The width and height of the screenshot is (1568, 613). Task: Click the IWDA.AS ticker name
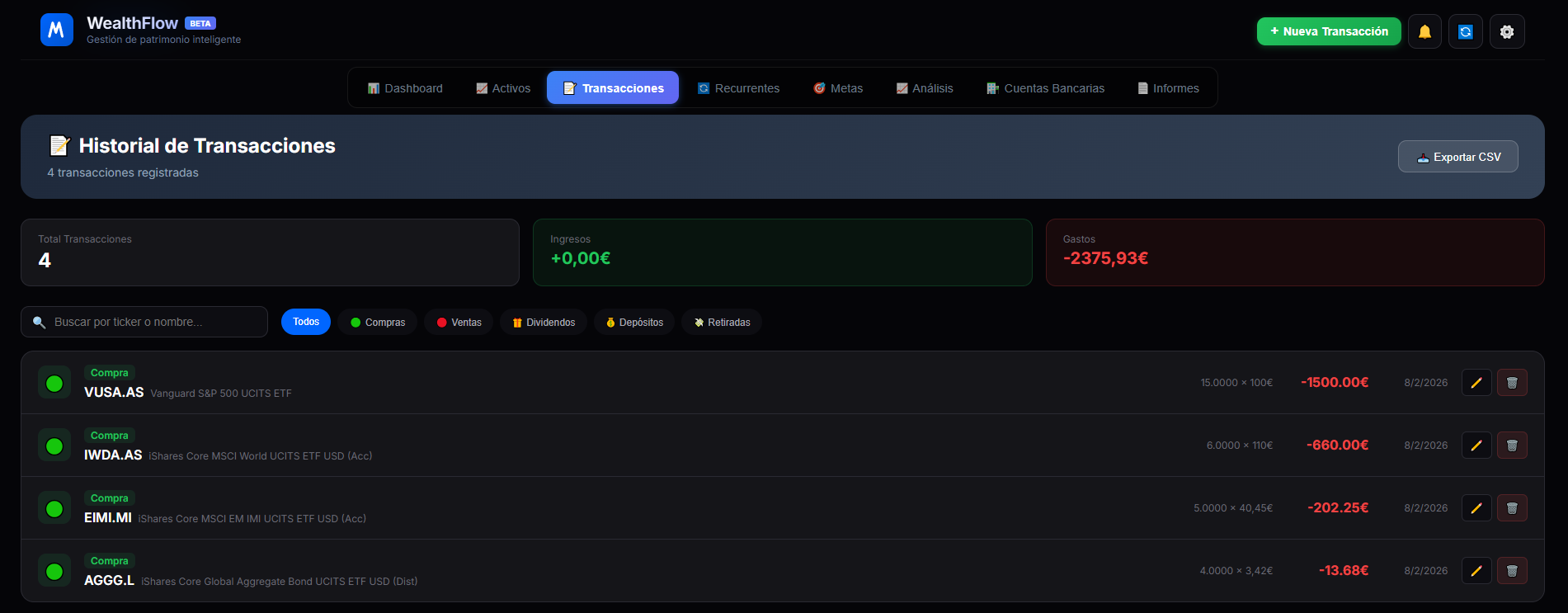(113, 455)
